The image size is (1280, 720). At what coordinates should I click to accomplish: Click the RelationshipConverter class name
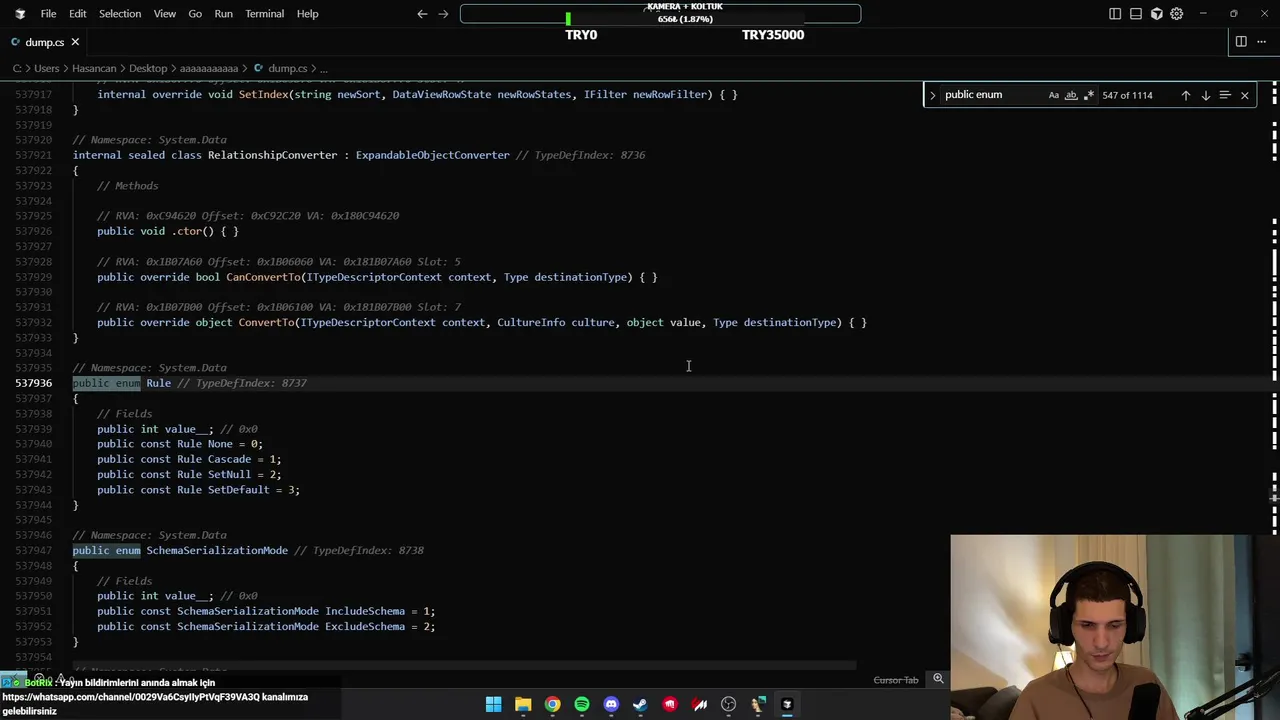coord(272,155)
